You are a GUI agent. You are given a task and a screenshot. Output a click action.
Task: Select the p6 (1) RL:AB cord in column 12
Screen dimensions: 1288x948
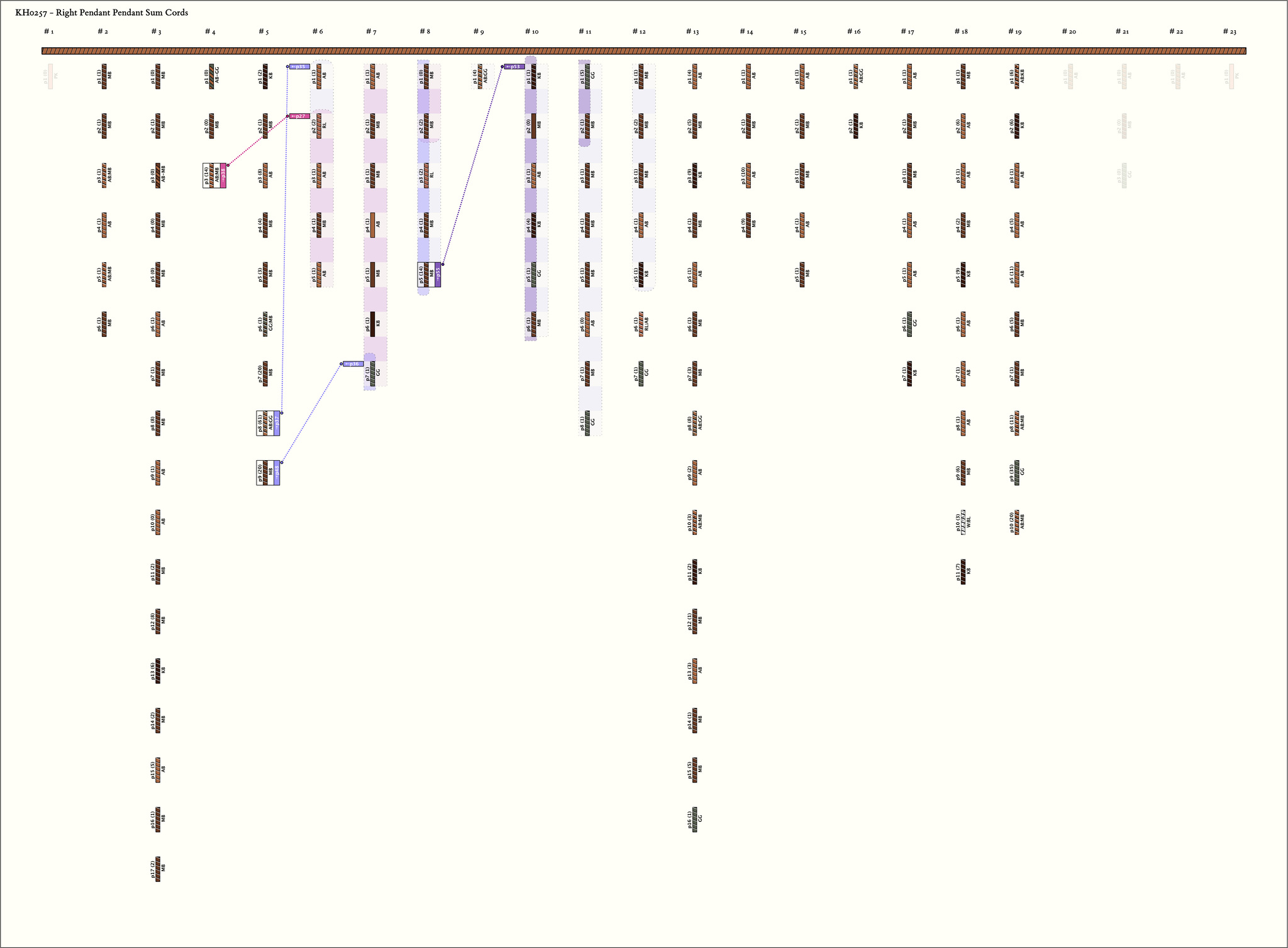[x=641, y=324]
